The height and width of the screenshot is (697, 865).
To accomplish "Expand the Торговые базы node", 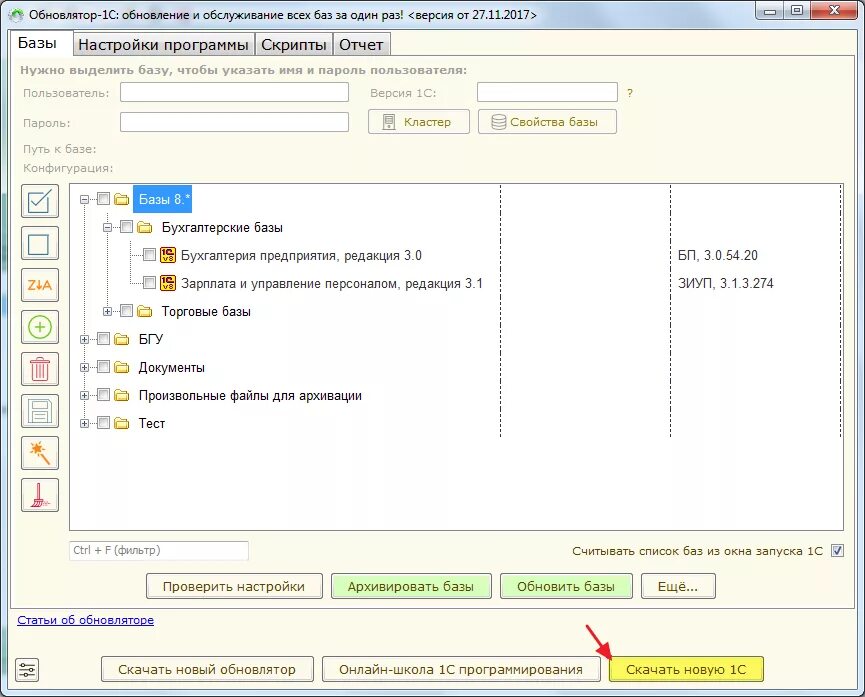I will [x=108, y=311].
